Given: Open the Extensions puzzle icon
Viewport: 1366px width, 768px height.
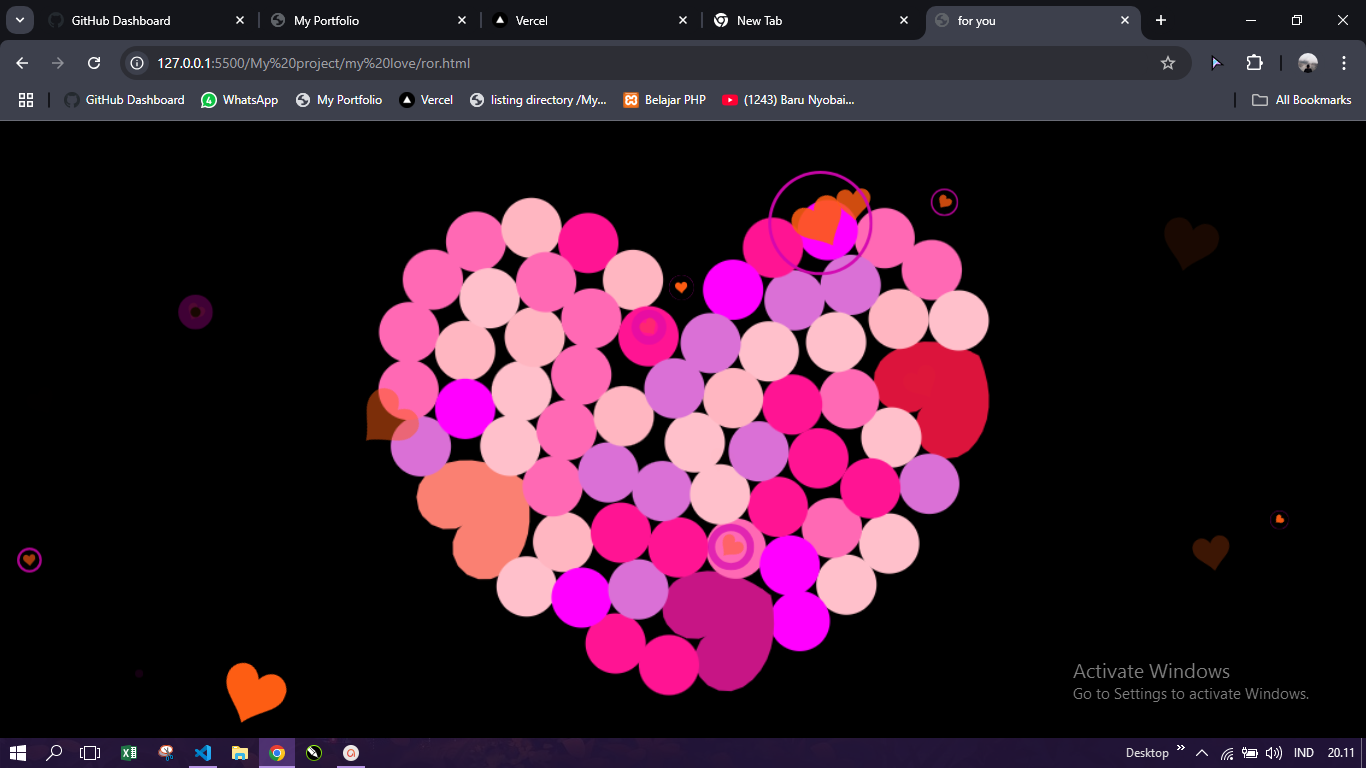Looking at the screenshot, I should 1254,63.
